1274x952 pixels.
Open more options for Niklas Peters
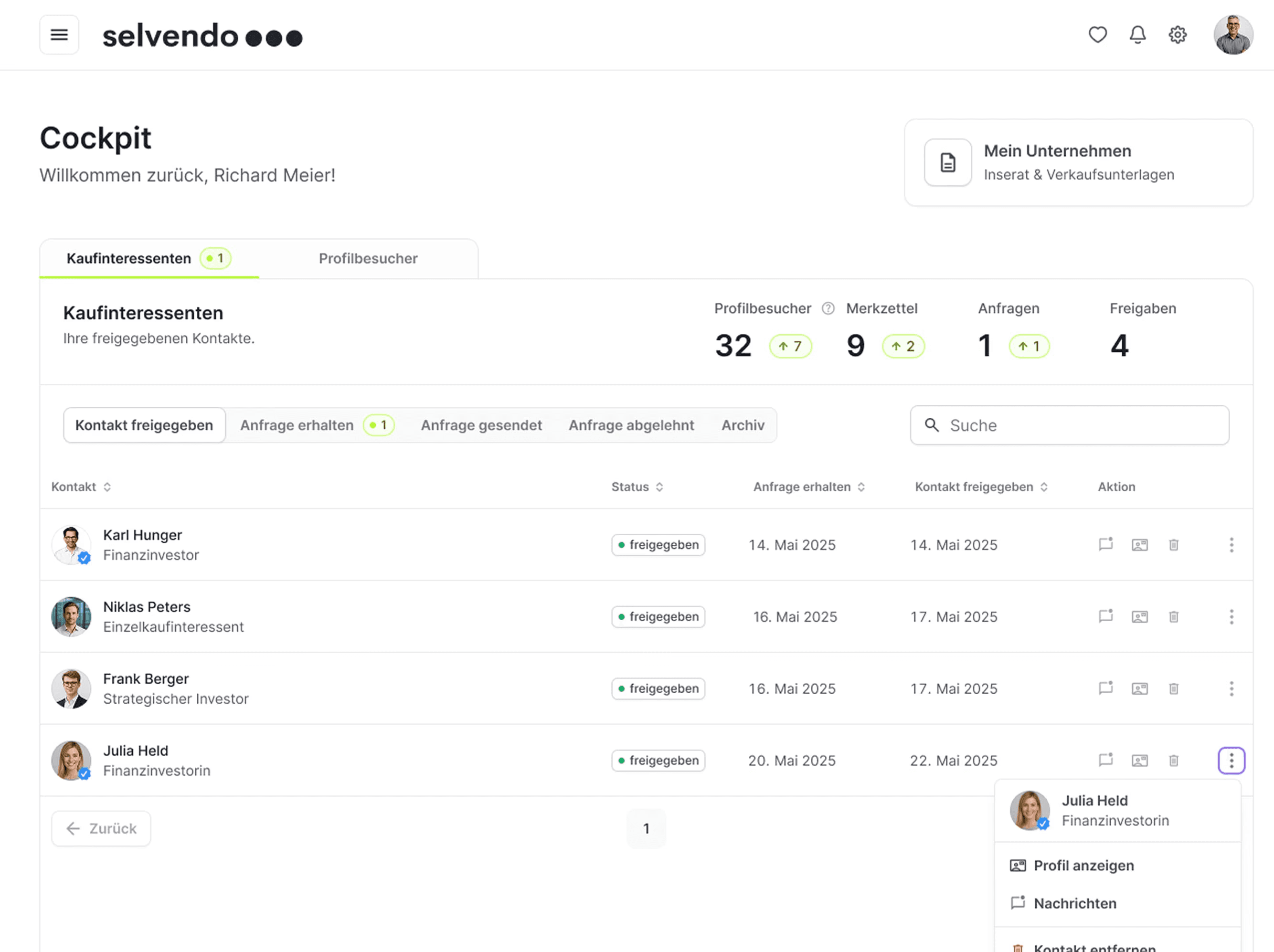(x=1232, y=617)
